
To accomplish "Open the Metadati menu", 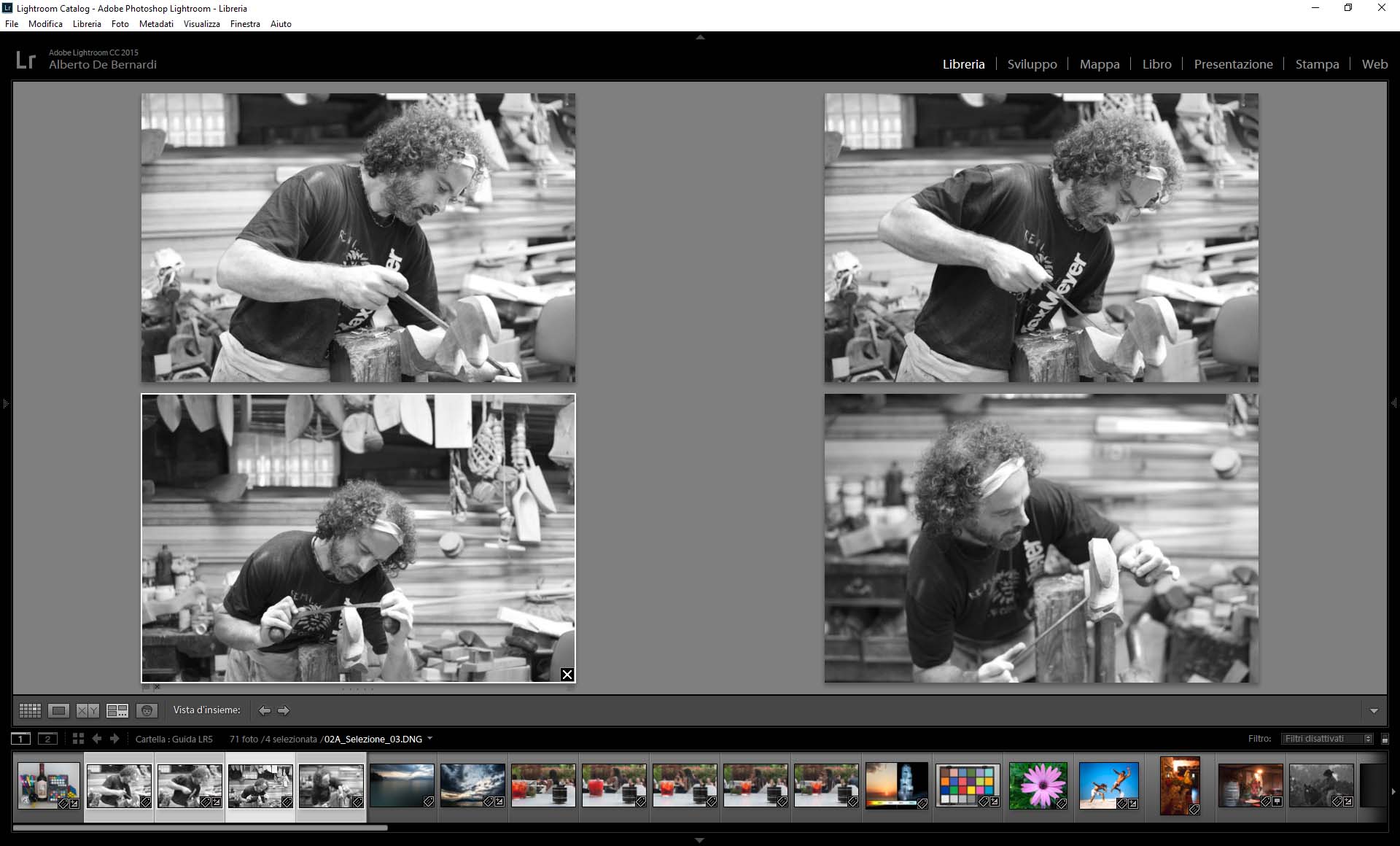I will 156,24.
